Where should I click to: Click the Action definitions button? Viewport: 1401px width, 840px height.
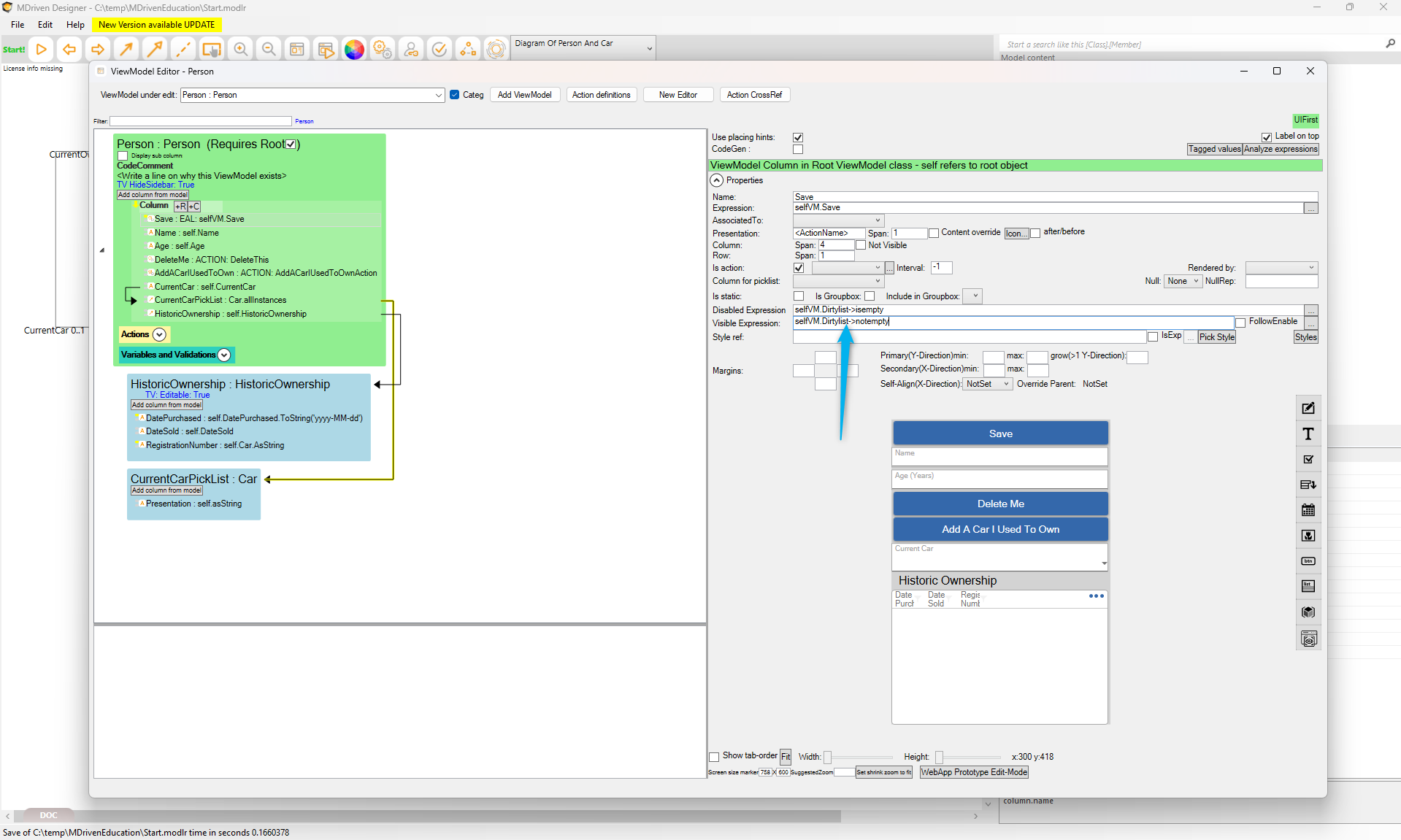pos(601,95)
